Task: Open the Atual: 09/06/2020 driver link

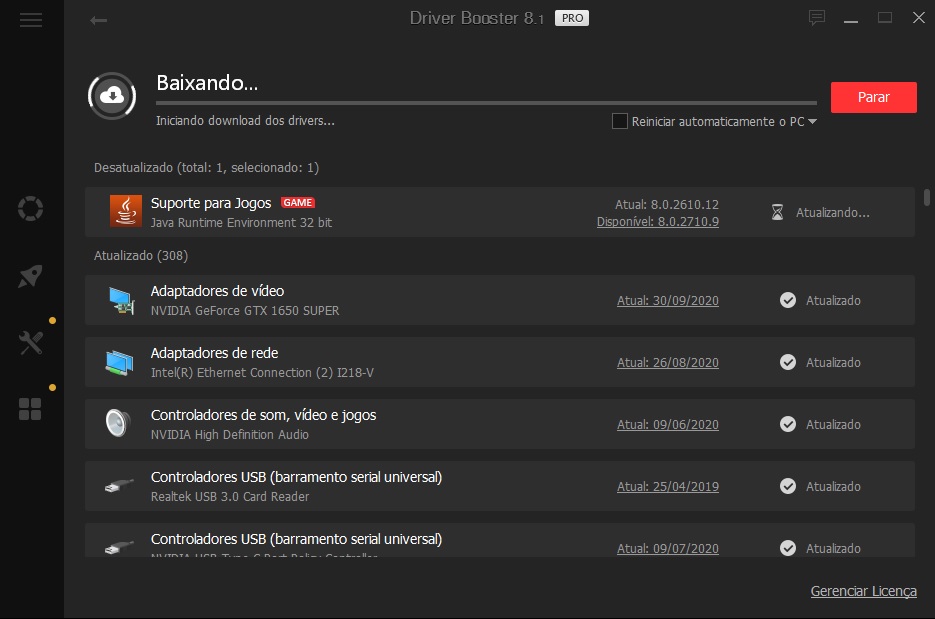Action: (x=668, y=425)
